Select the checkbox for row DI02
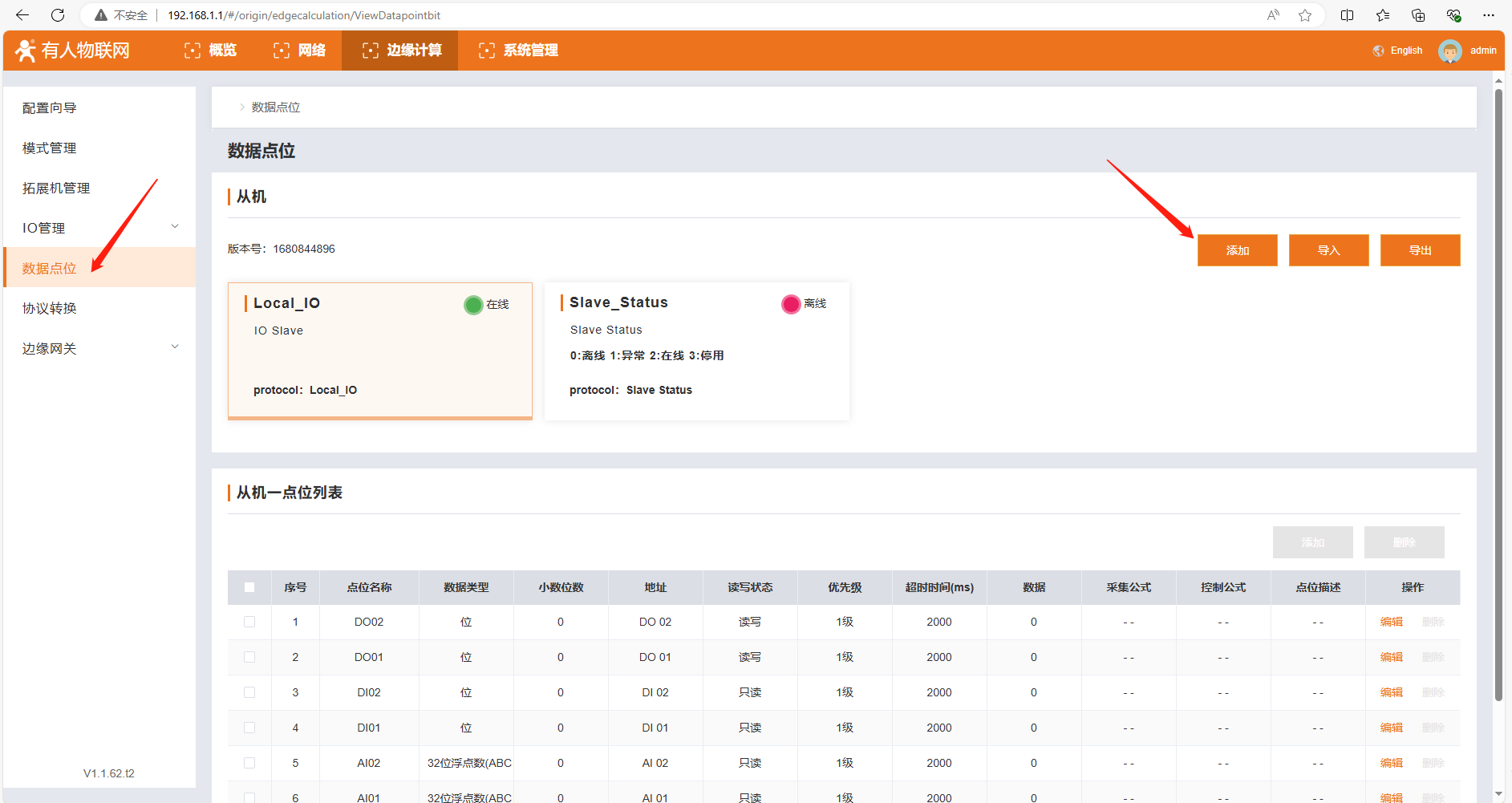The image size is (1512, 803). pyautogui.click(x=249, y=692)
